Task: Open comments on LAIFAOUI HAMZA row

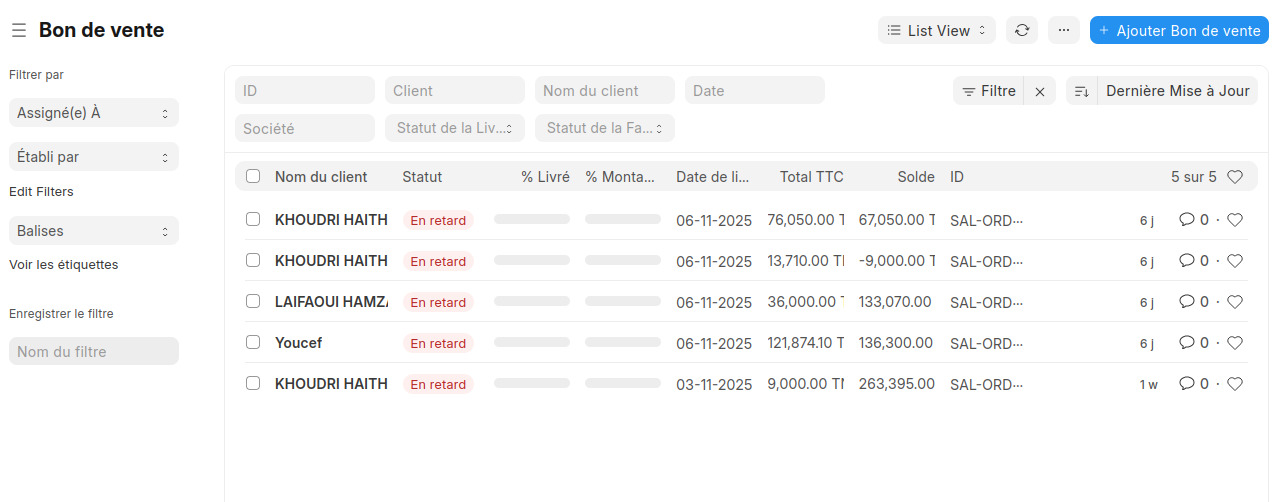Action: point(1194,302)
